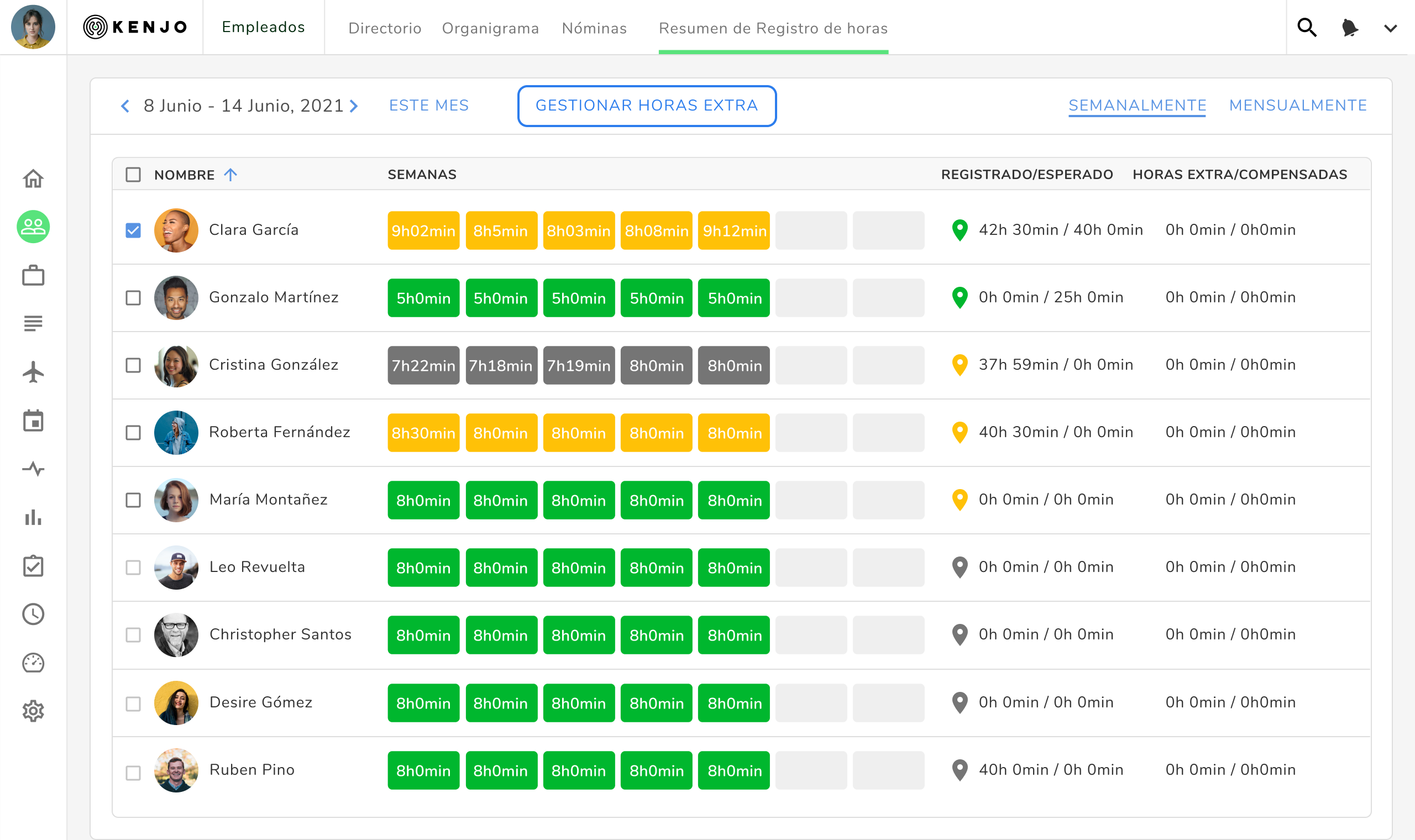Click Clara García's yellow 9h02min block
The height and width of the screenshot is (840, 1415).
[x=423, y=230]
